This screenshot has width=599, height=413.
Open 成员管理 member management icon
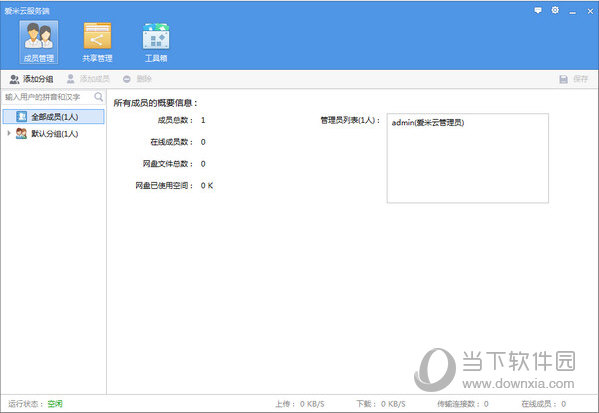click(39, 42)
